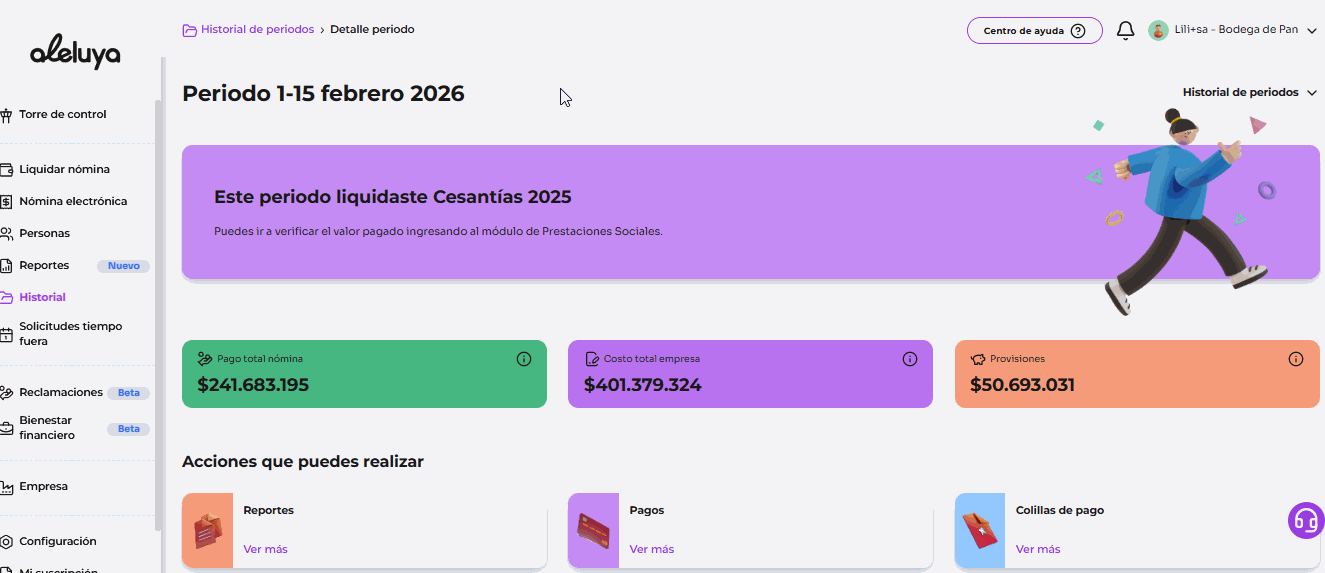Go to Liquidar nómina in sidebar
This screenshot has width=1325, height=573.
pos(64,169)
